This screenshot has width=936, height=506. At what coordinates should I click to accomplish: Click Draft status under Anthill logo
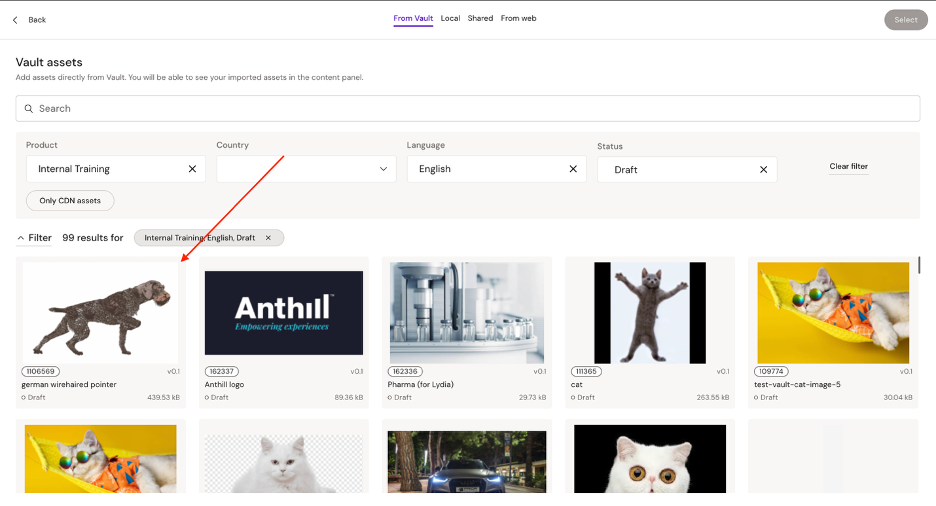tap(217, 397)
